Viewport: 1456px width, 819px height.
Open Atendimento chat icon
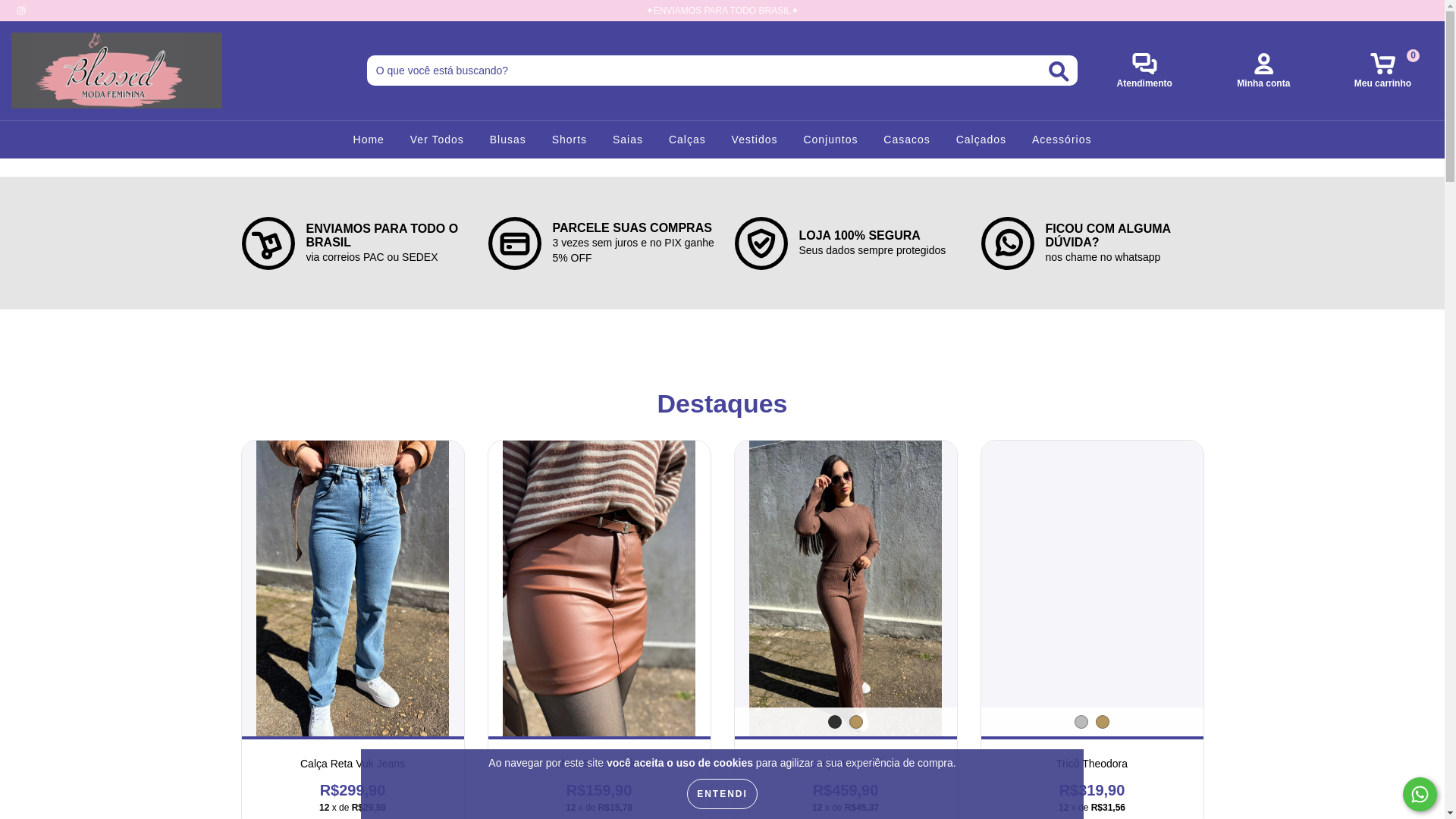[1144, 63]
